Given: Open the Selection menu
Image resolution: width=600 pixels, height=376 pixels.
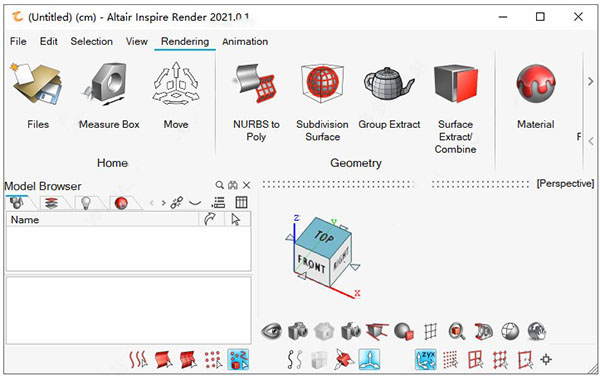Looking at the screenshot, I should tap(91, 41).
